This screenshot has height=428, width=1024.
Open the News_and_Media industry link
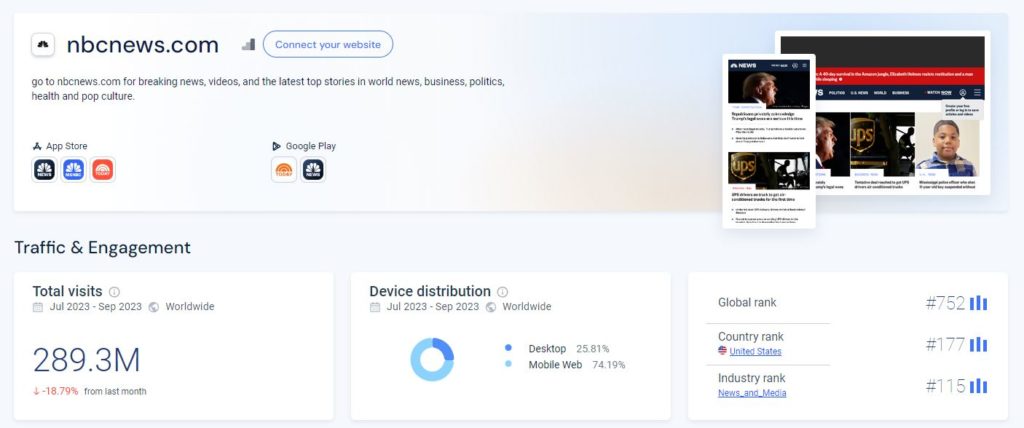(752, 393)
